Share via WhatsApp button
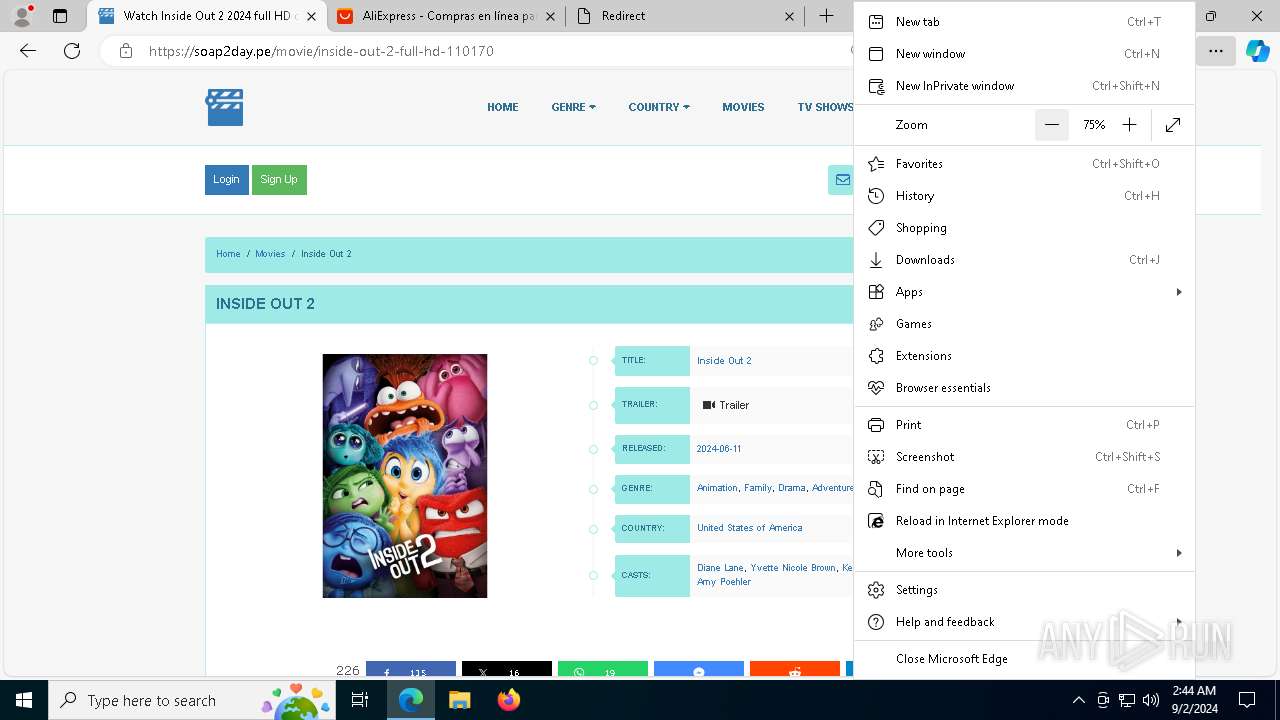1280x720 pixels. 602,671
